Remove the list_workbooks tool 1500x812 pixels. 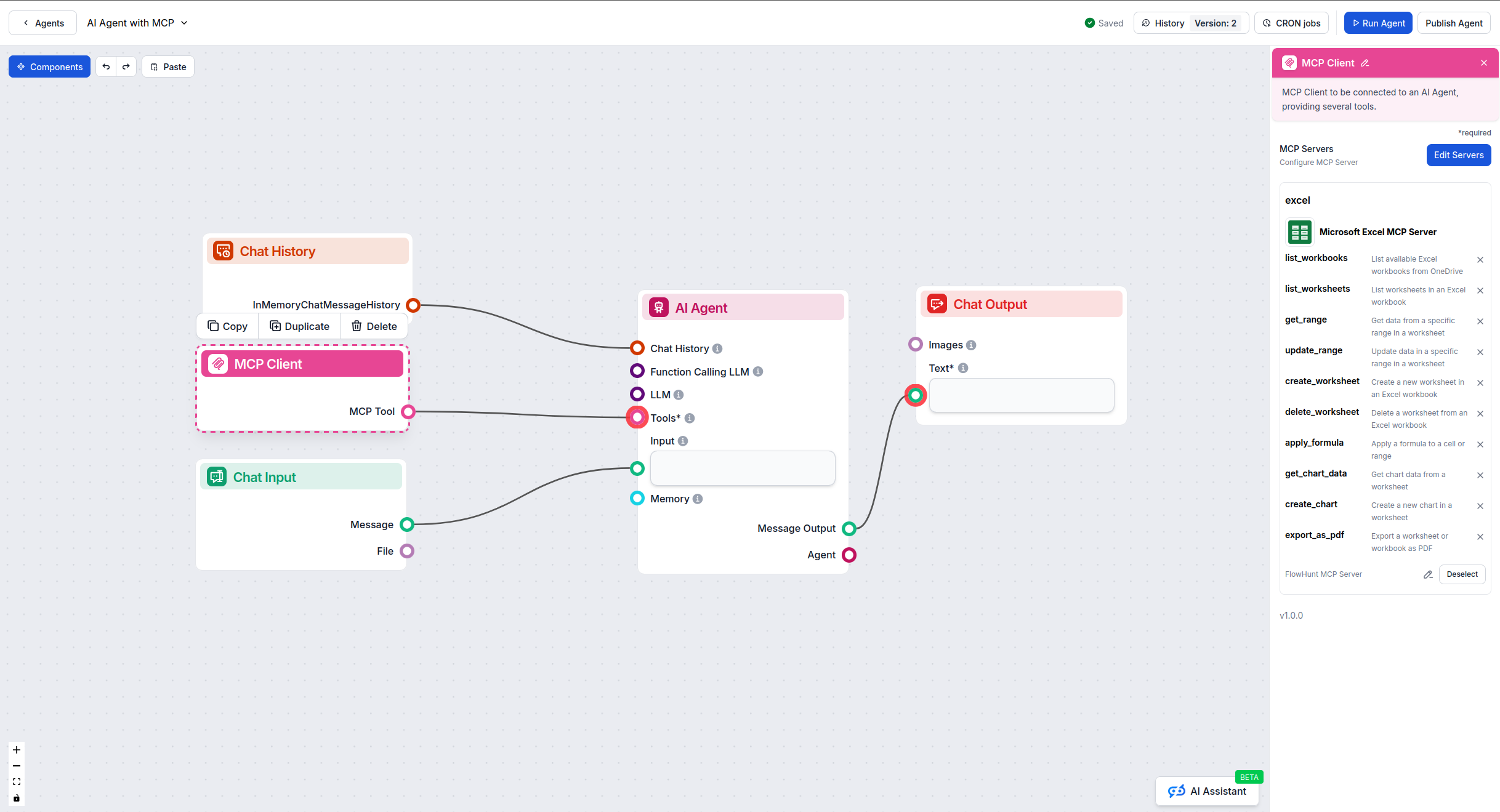coord(1480,259)
